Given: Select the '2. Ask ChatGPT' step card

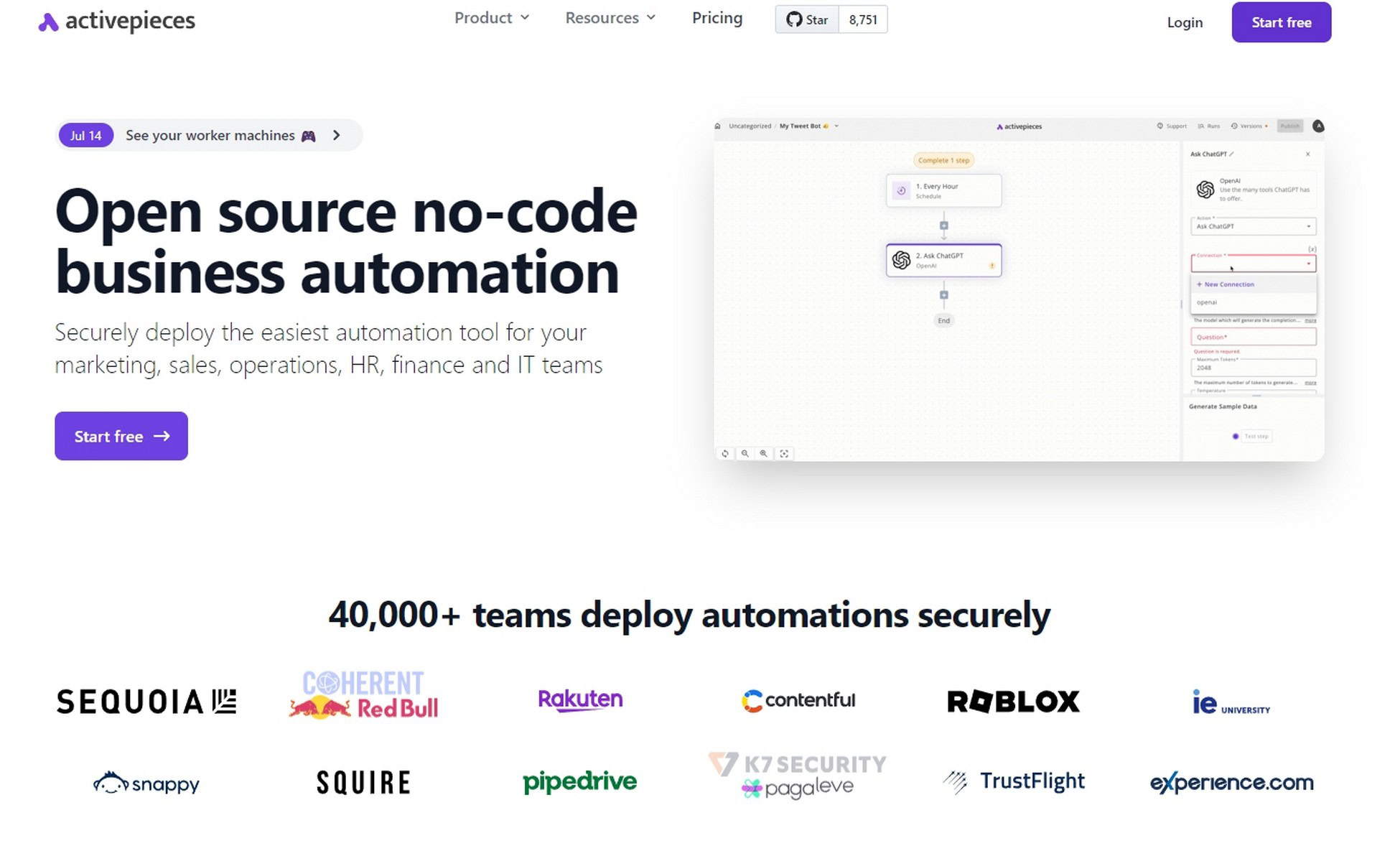Looking at the screenshot, I should [943, 260].
